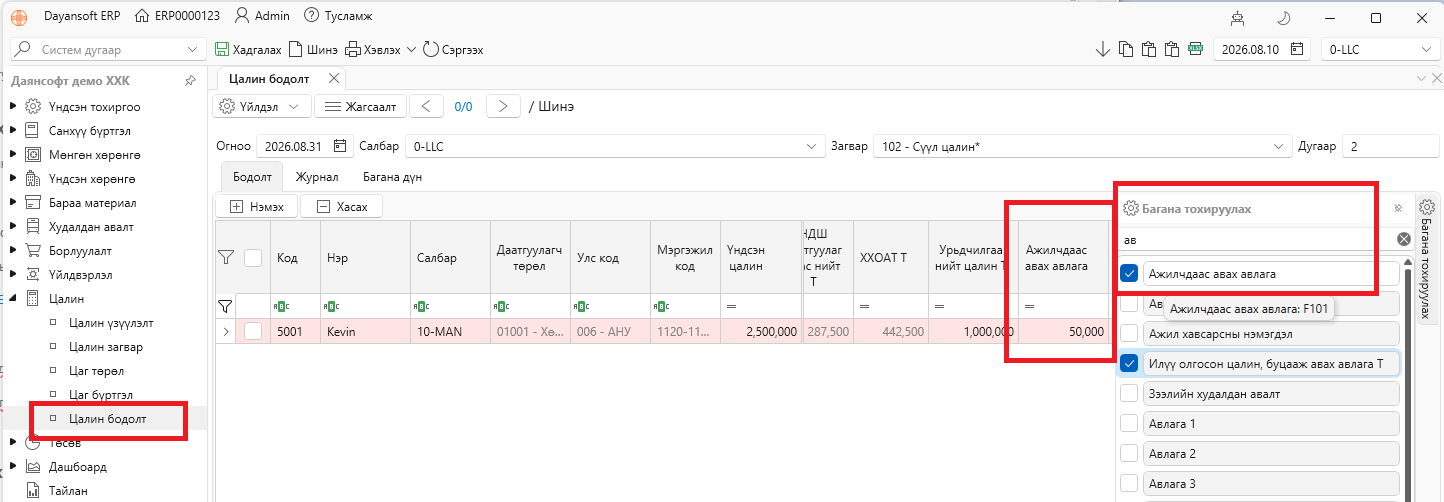Image resolution: width=1444 pixels, height=502 pixels.
Task: Open Үйлдвэрлэл menu item
Action: (80, 275)
